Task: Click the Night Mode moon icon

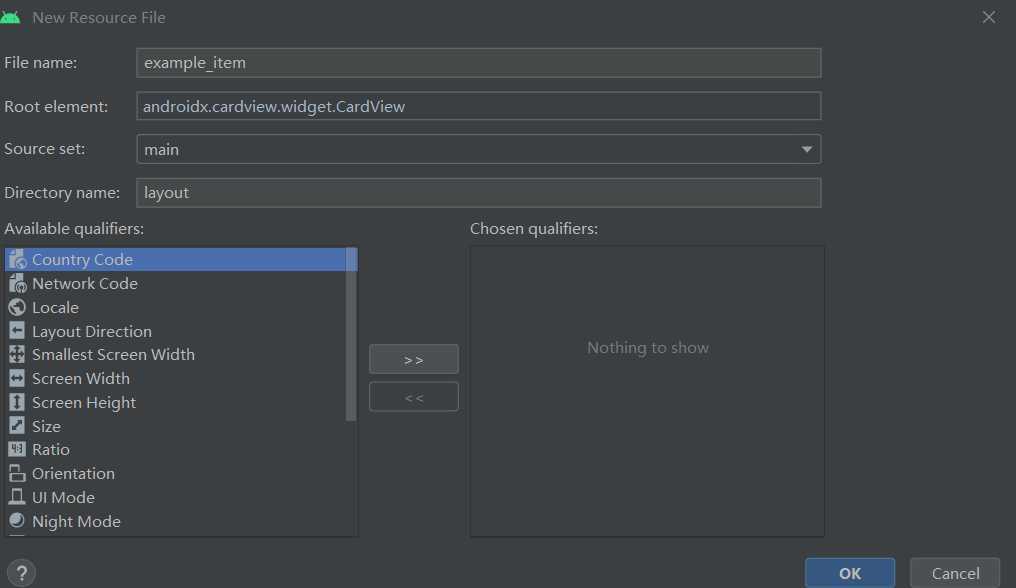Action: pyautogui.click(x=17, y=521)
